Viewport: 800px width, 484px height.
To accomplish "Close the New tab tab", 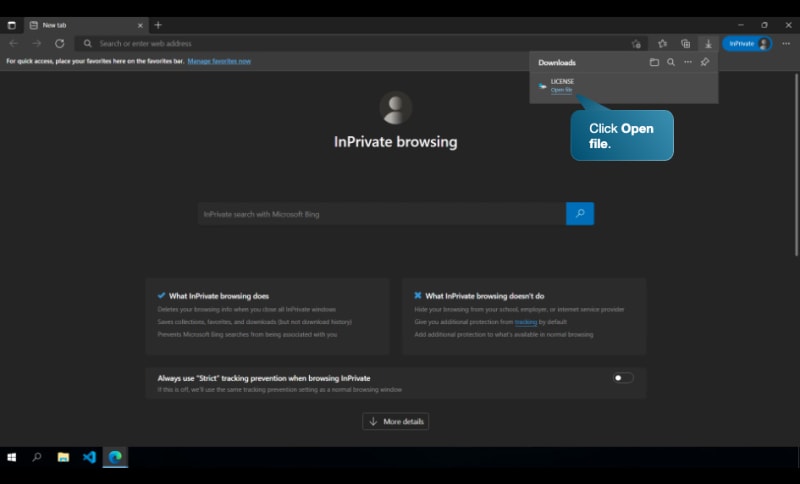I will point(140,25).
